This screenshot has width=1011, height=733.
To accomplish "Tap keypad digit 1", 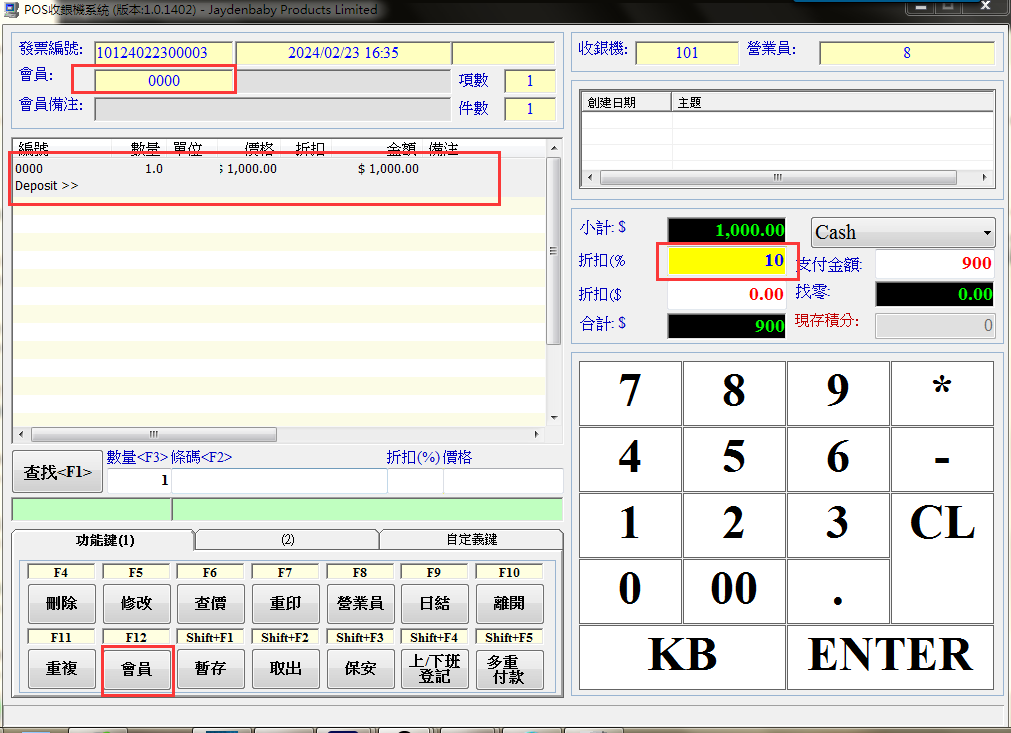I will pos(630,525).
